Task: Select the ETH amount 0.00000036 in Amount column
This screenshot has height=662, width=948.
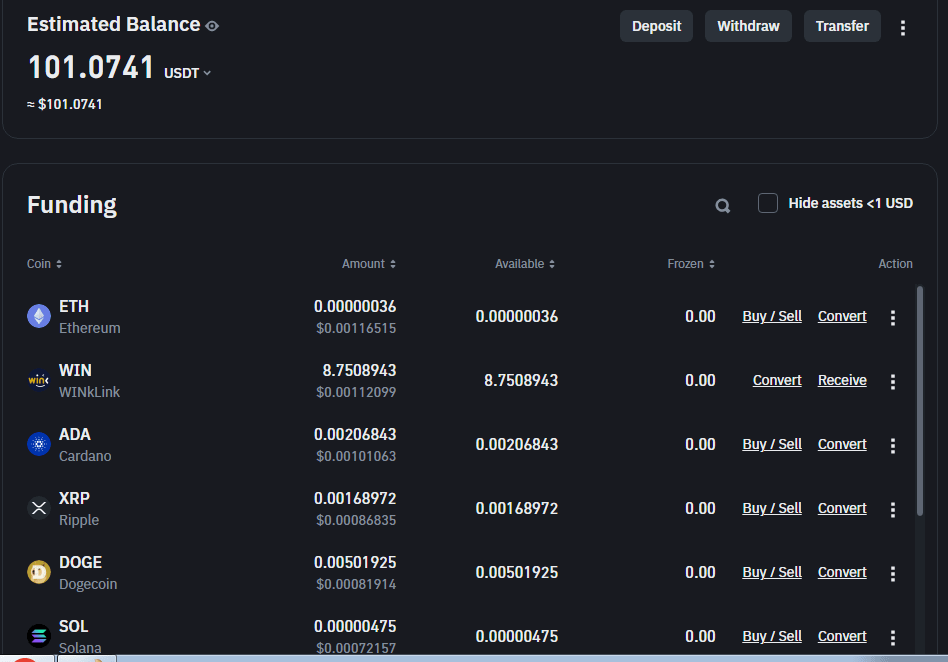Action: pyautogui.click(x=355, y=307)
